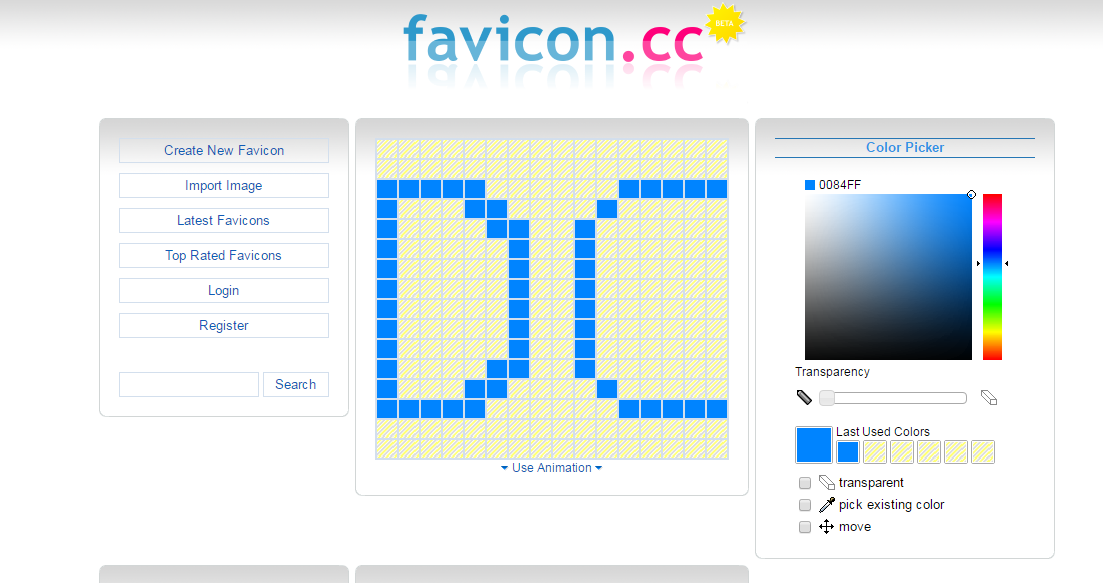
Task: Open Import Image
Action: click(224, 186)
